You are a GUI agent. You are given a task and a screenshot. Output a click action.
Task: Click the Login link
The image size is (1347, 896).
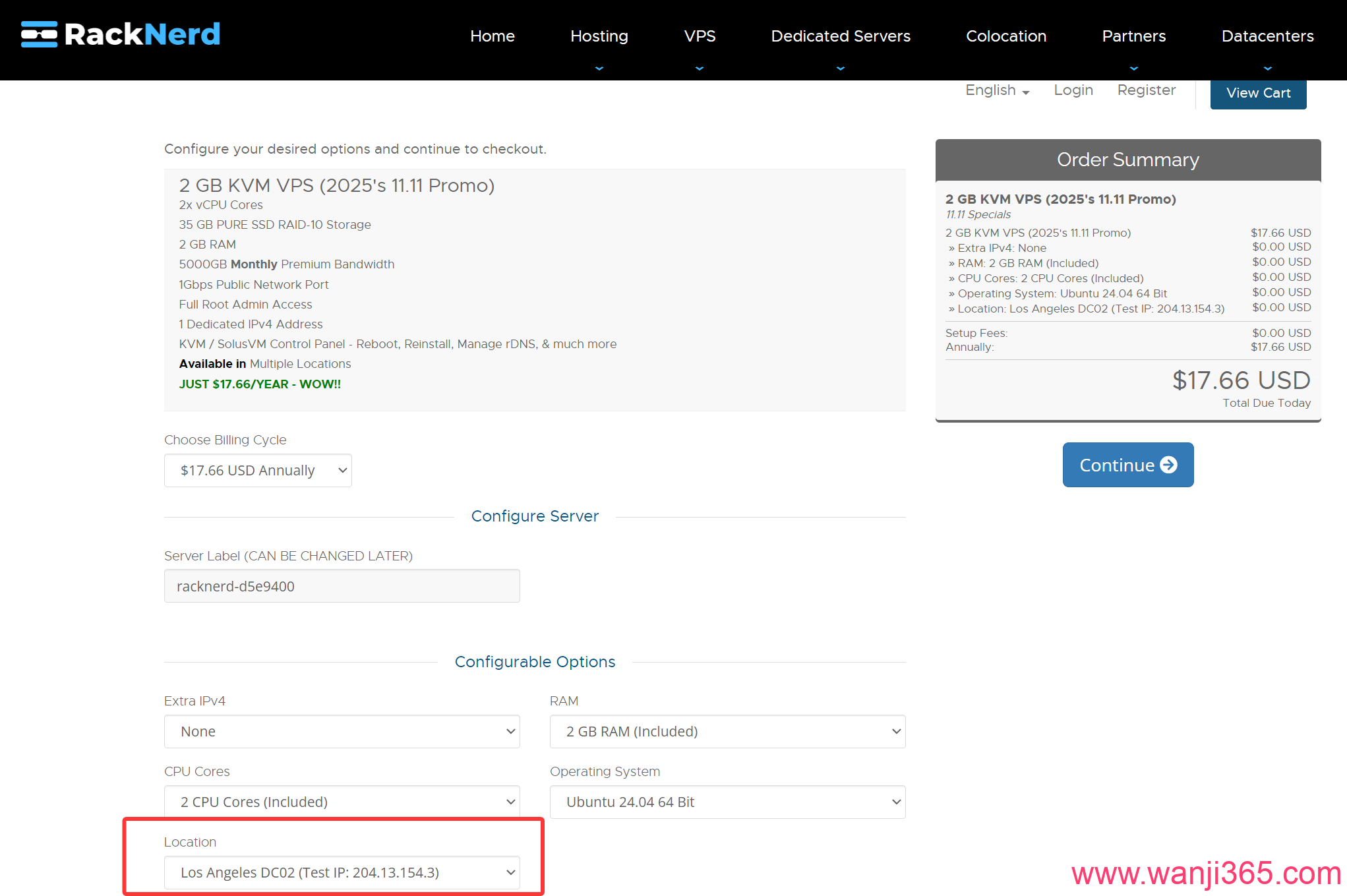pyautogui.click(x=1073, y=90)
